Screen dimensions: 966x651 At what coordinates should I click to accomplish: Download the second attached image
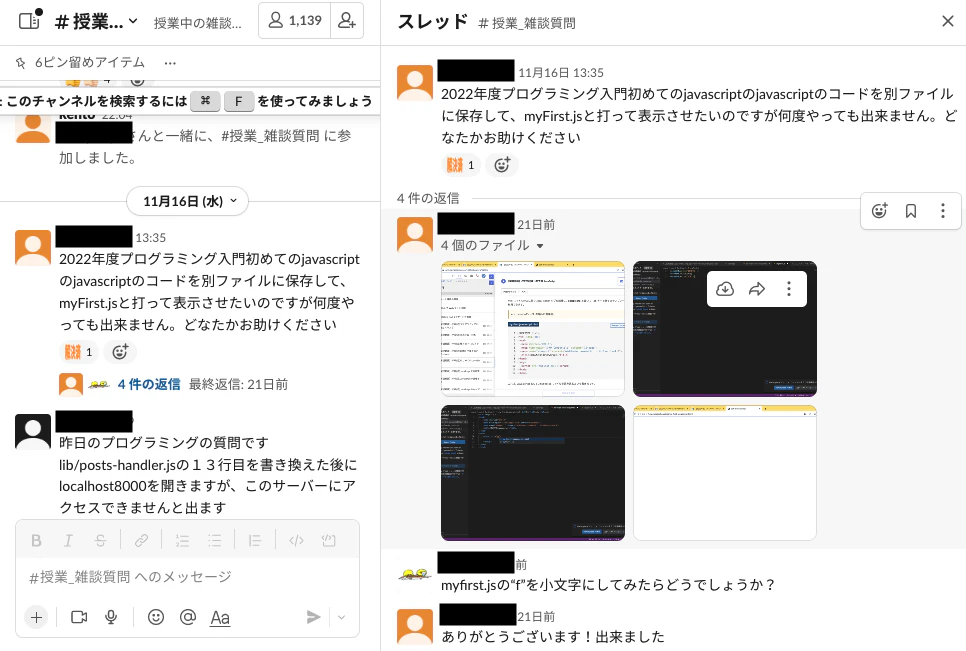725,289
